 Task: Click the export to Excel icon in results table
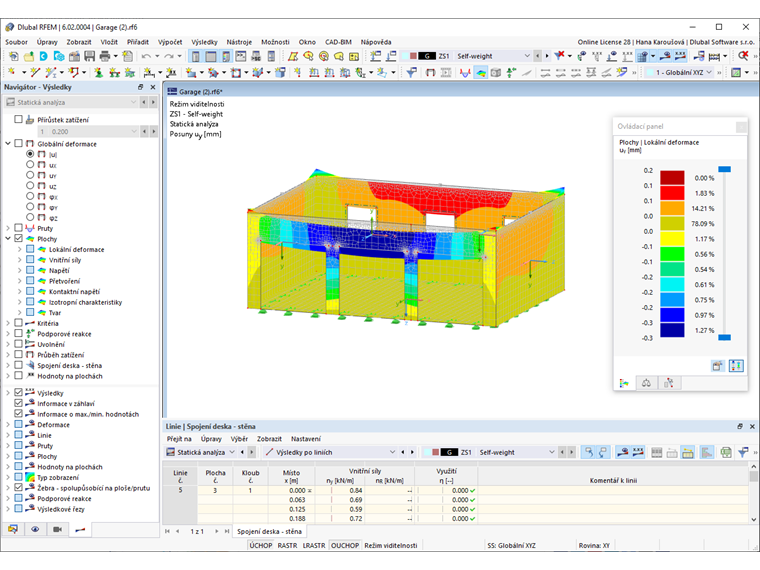pos(726,452)
